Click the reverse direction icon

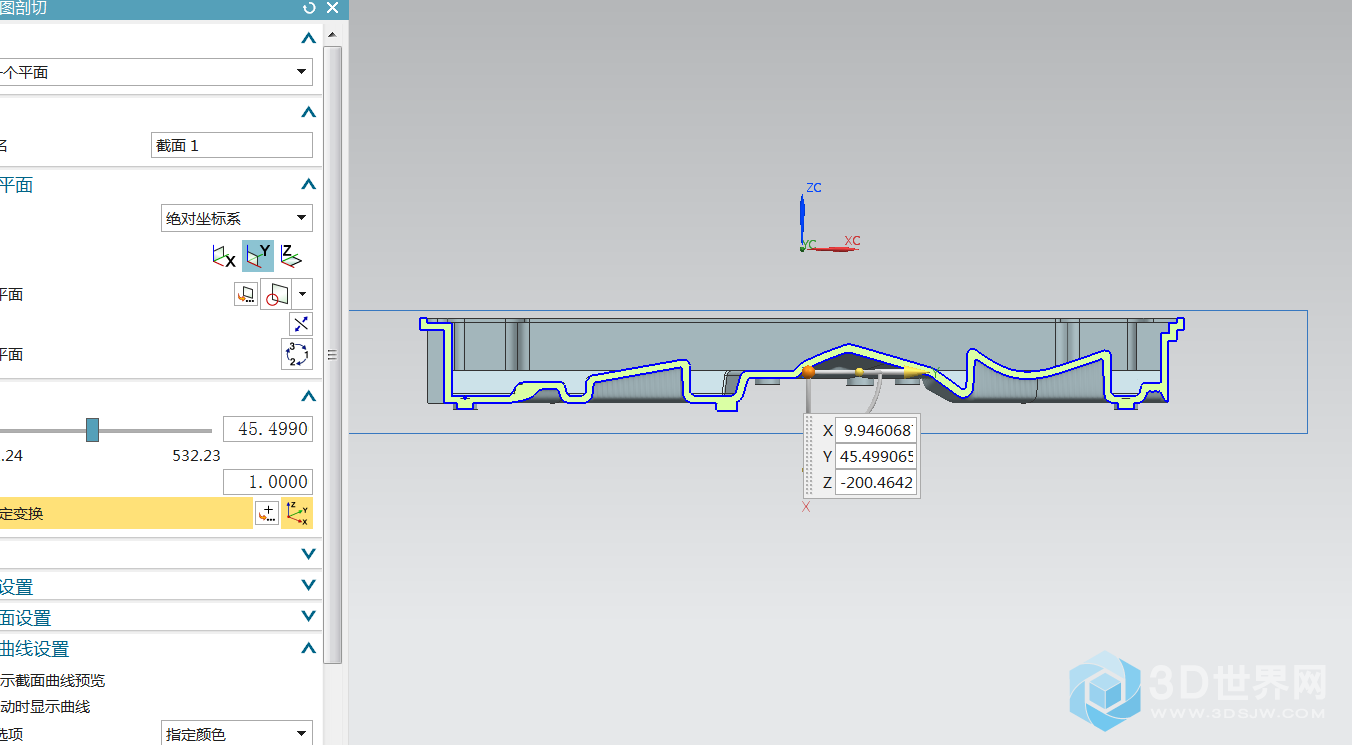(301, 324)
